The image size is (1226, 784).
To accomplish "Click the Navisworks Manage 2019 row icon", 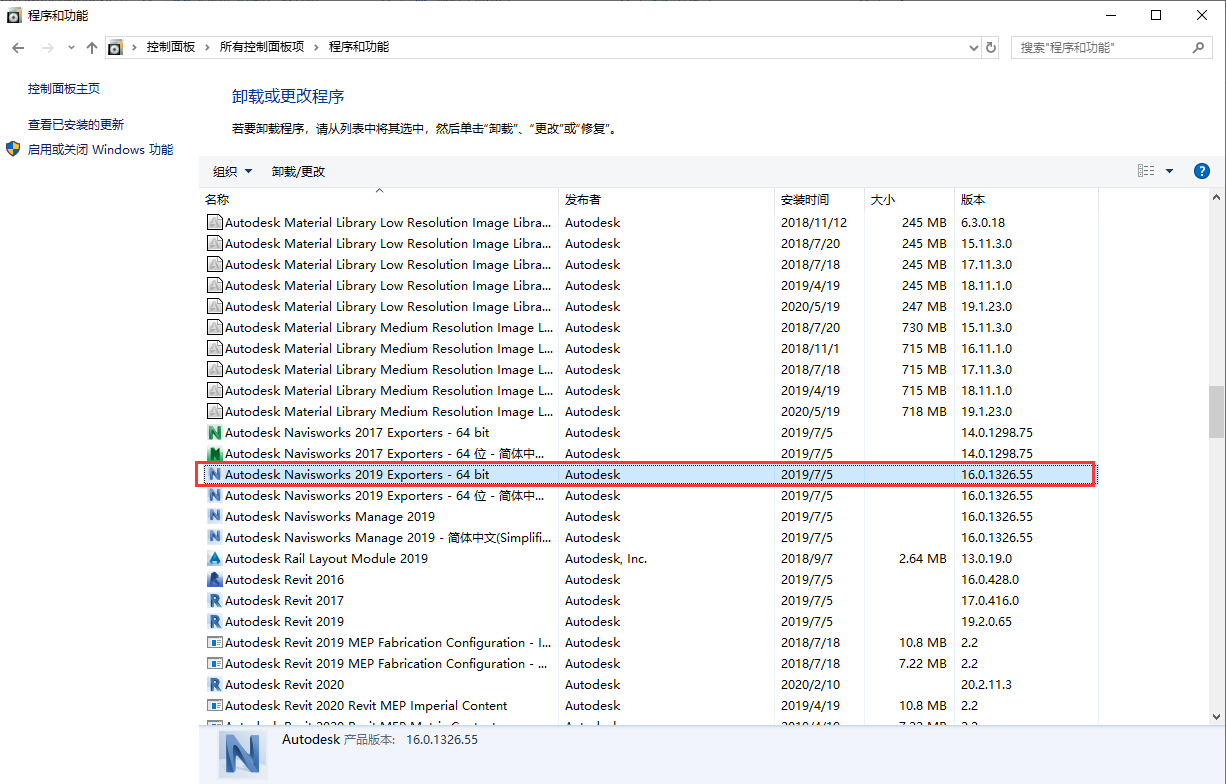I will (214, 517).
